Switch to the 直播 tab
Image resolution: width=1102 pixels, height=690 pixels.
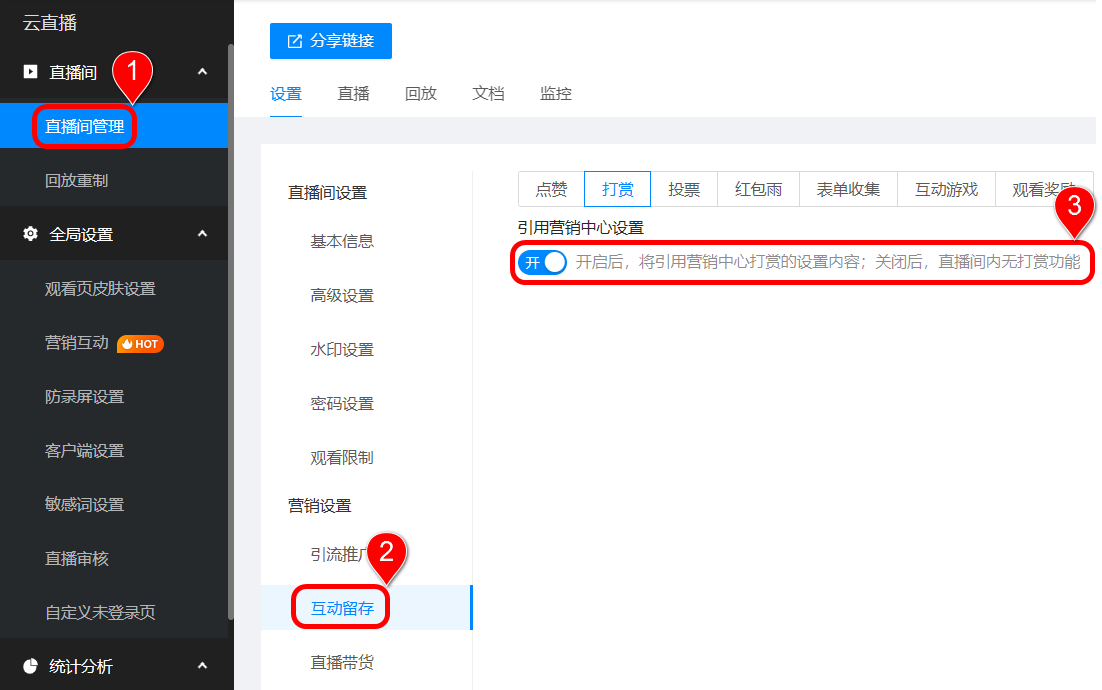point(353,94)
